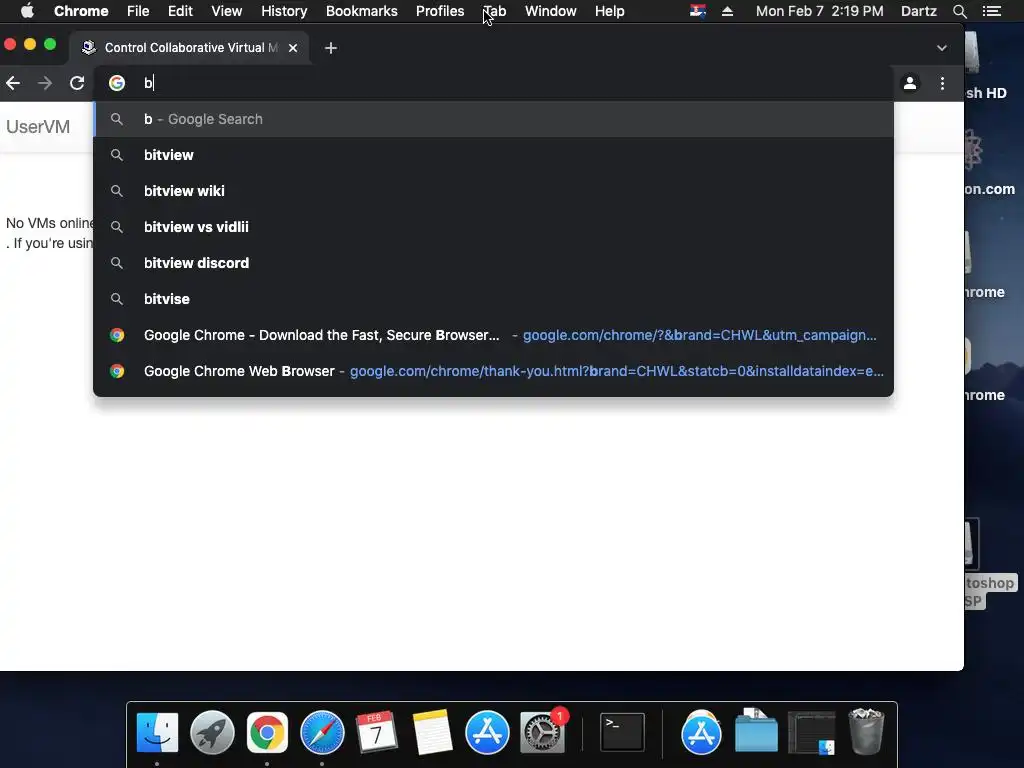Open the Bookmarks menu

(x=362, y=11)
